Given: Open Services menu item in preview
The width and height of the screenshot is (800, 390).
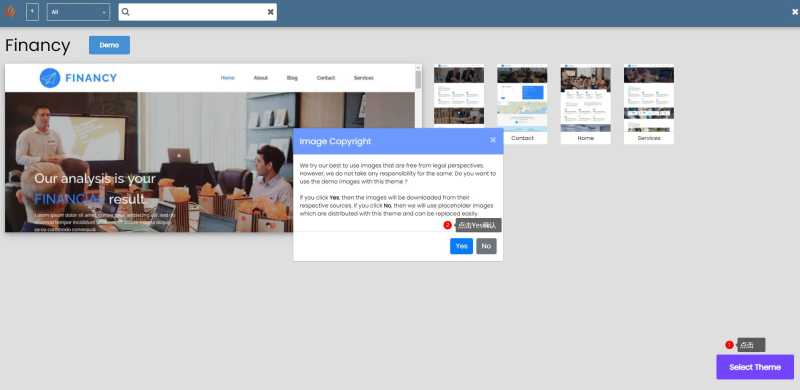Looking at the screenshot, I should pos(363,78).
